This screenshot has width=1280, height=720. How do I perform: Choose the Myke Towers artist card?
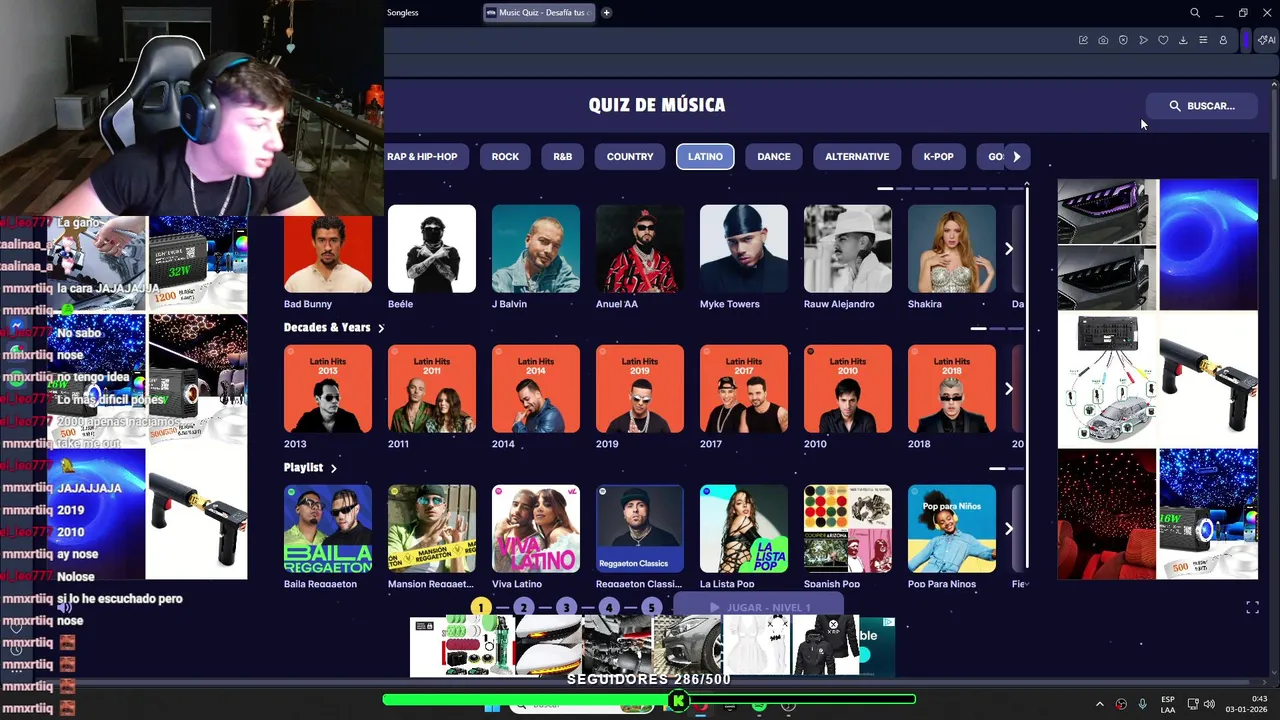coord(744,258)
